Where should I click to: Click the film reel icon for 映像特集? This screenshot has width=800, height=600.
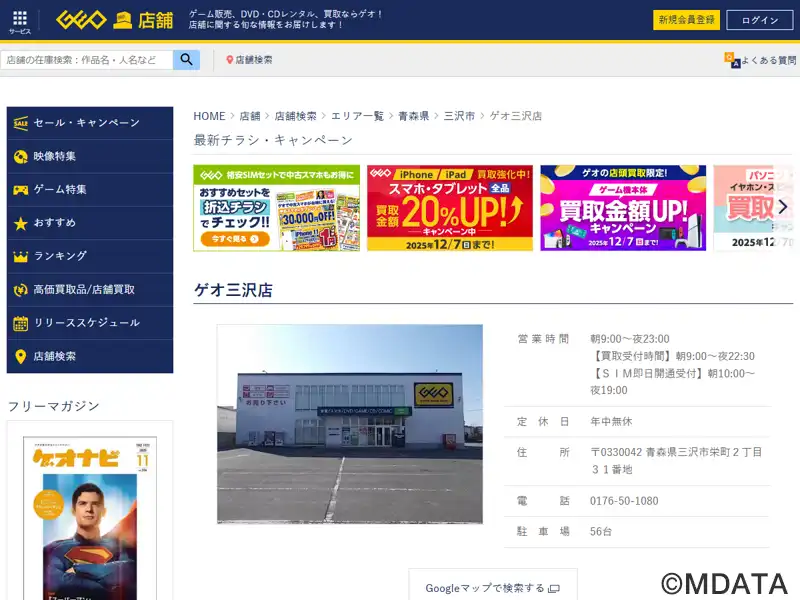click(x=20, y=157)
